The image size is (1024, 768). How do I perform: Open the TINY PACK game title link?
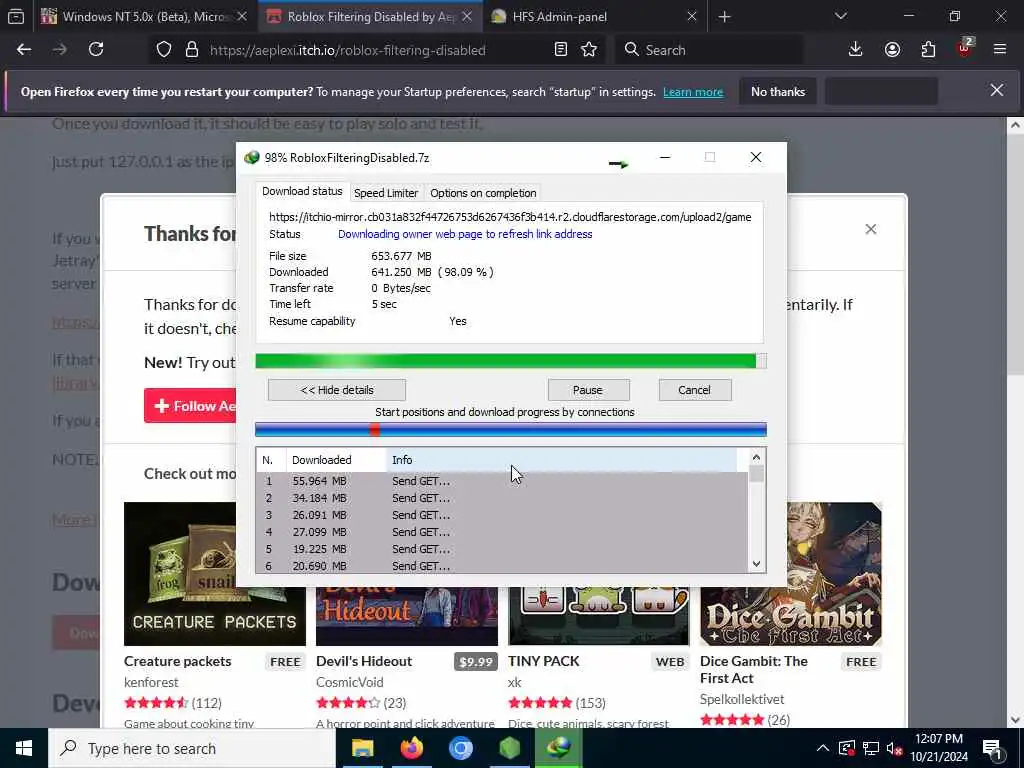(543, 661)
